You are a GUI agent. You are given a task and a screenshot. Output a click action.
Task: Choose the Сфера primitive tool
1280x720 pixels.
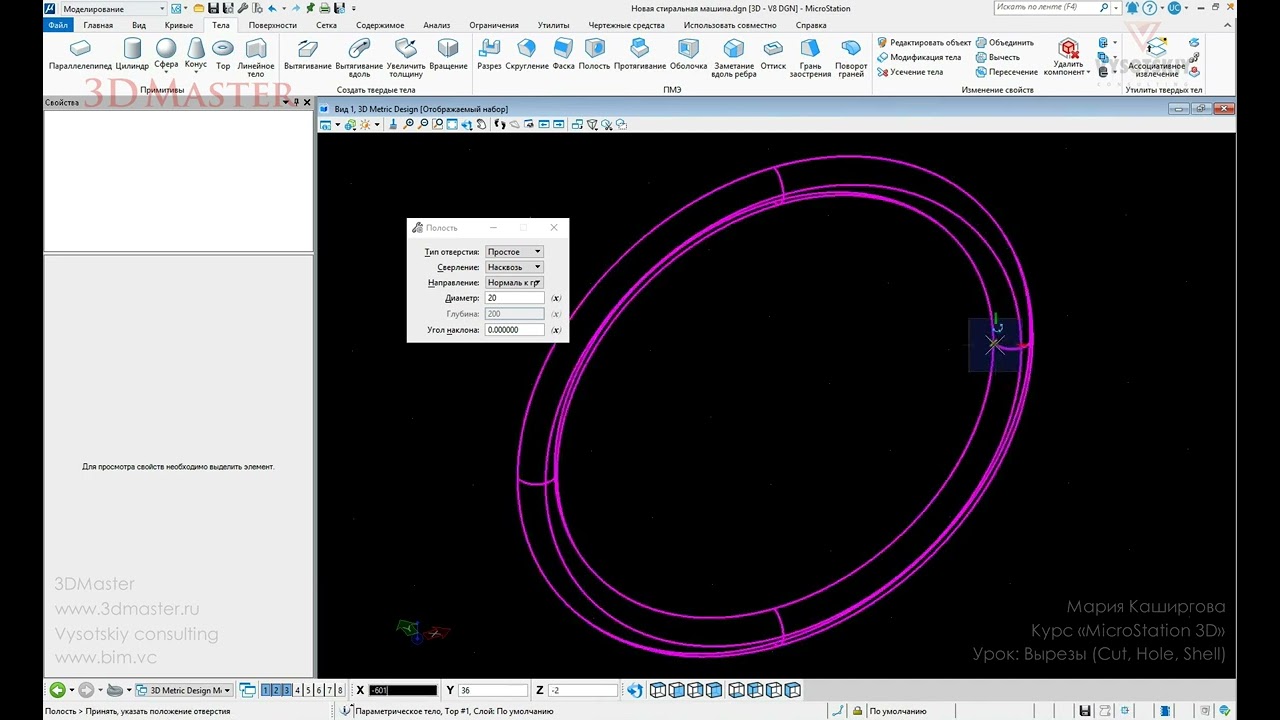[166, 53]
